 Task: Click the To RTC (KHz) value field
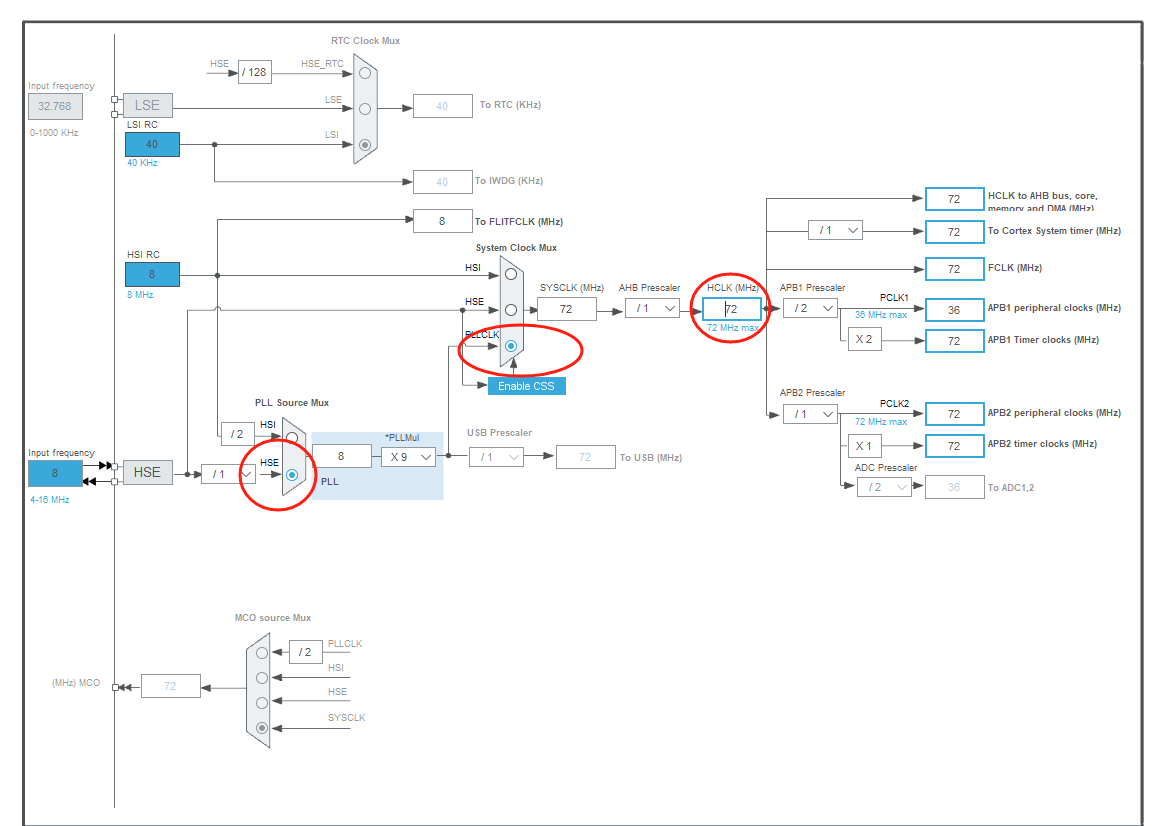point(442,106)
